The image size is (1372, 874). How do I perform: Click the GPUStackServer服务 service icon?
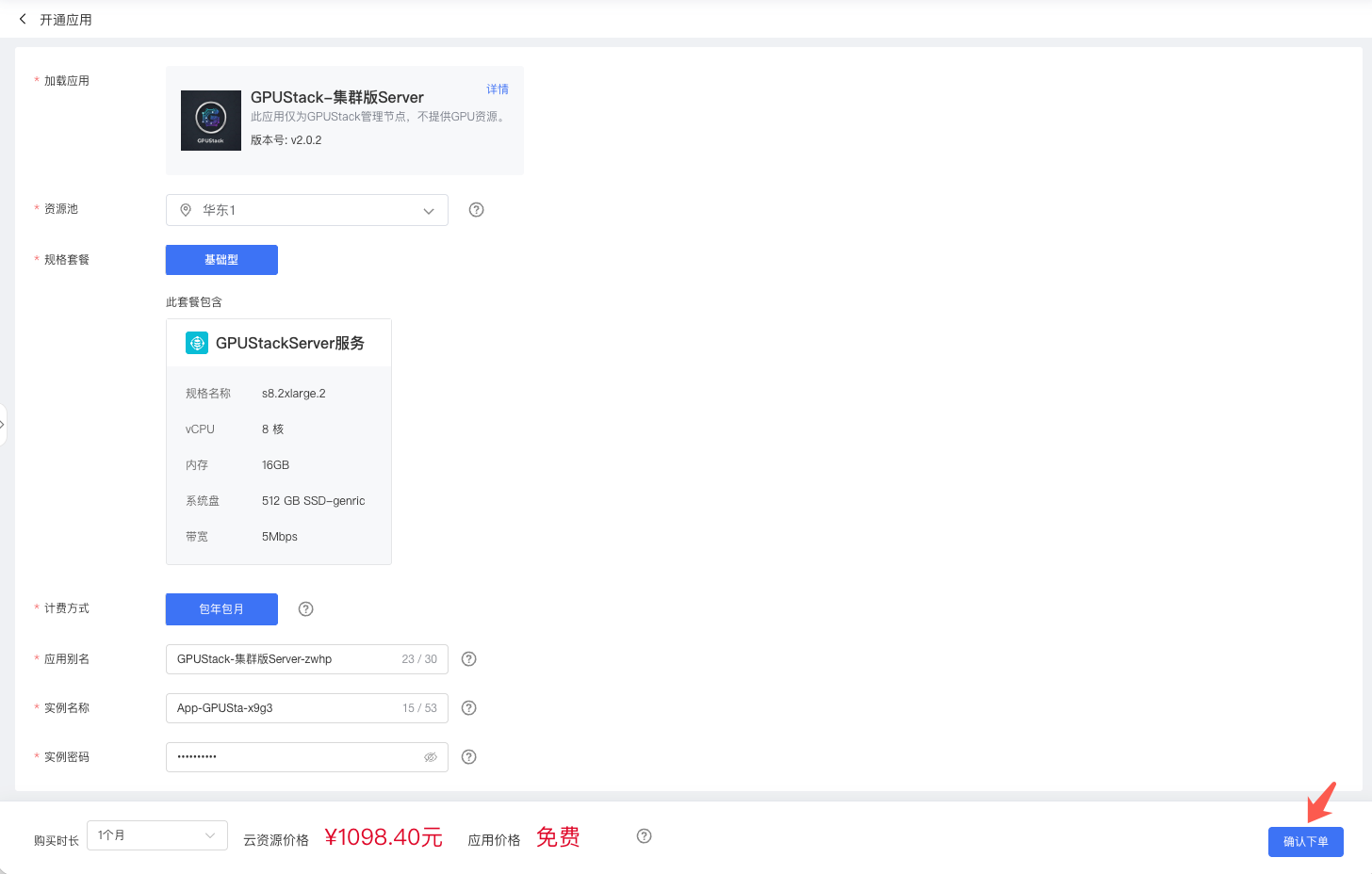[x=197, y=343]
